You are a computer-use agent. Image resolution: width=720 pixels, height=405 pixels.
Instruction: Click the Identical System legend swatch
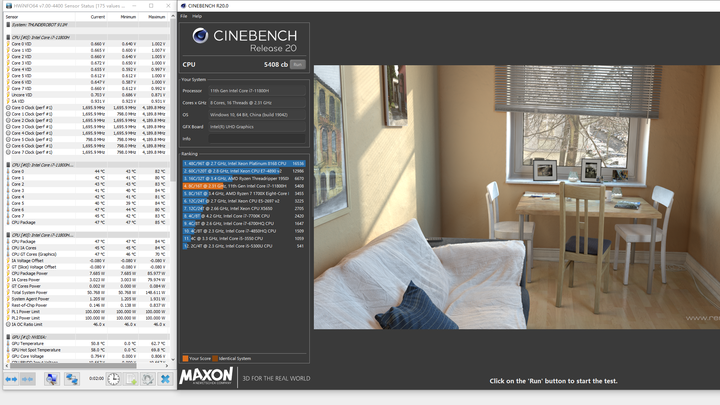coord(215,359)
